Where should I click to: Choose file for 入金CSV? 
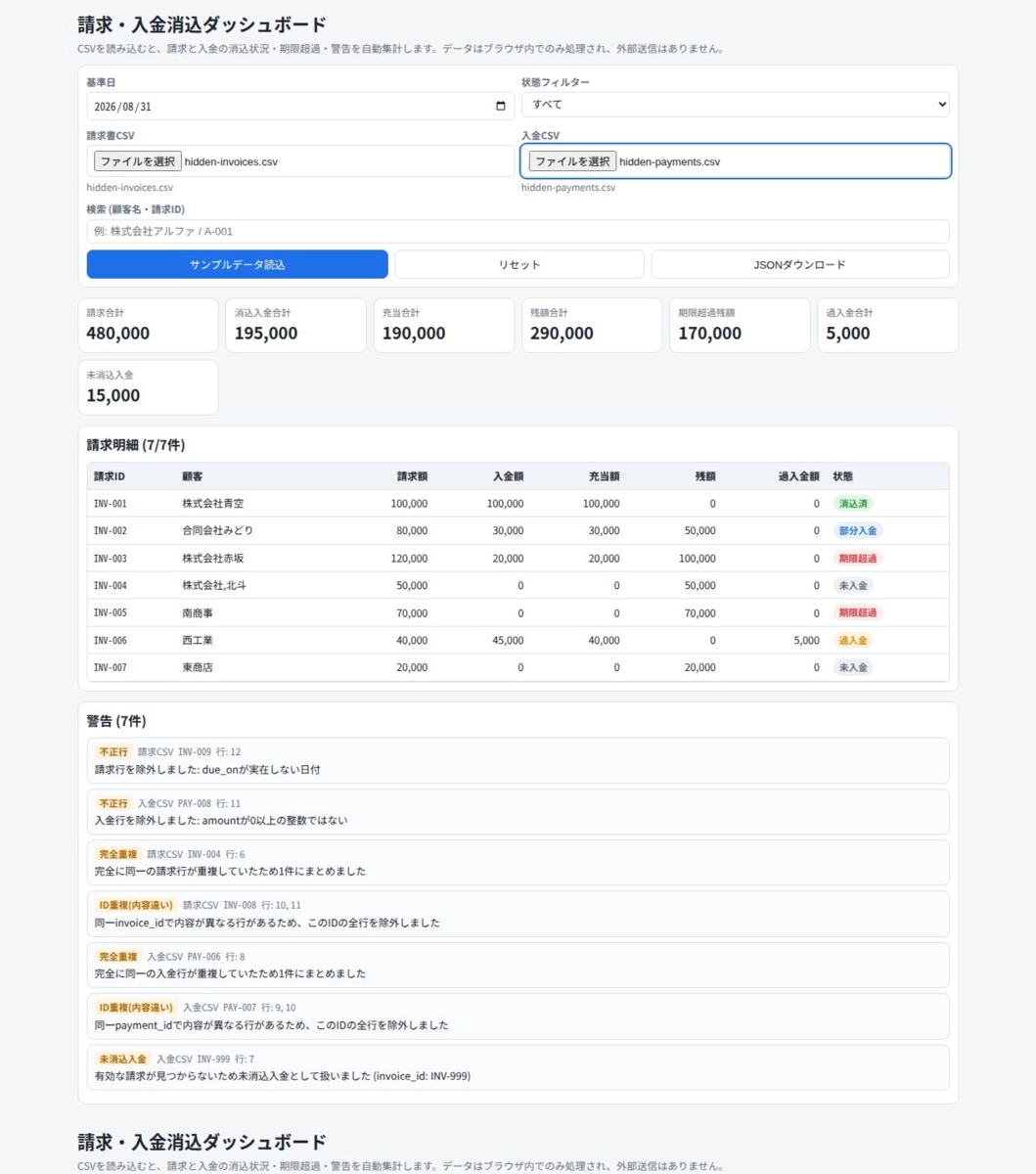coord(572,161)
